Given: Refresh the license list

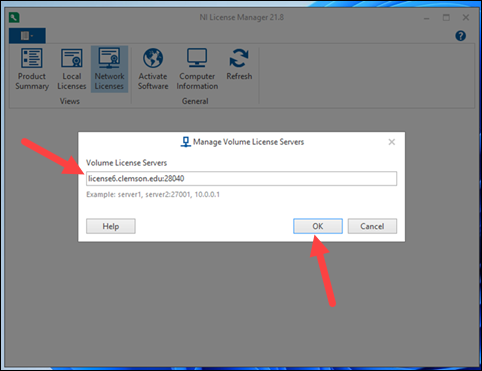Looking at the screenshot, I should pos(239,65).
